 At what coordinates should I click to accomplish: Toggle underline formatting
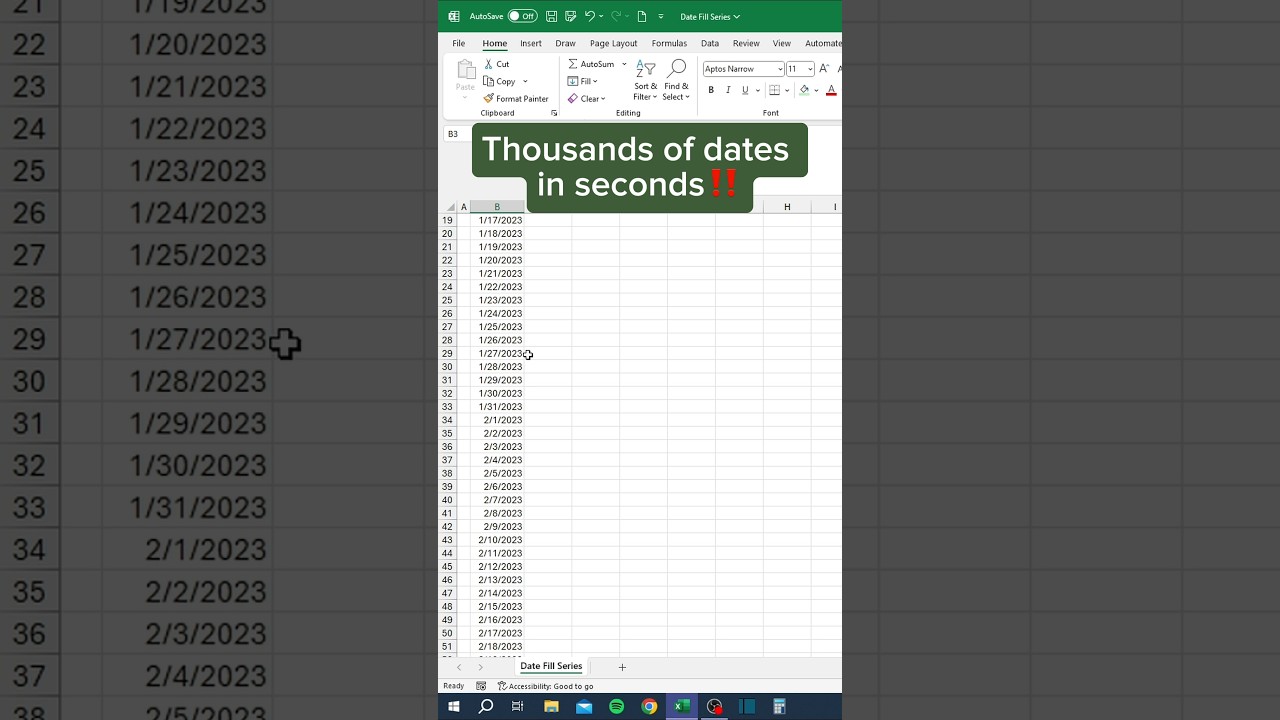[x=744, y=90]
